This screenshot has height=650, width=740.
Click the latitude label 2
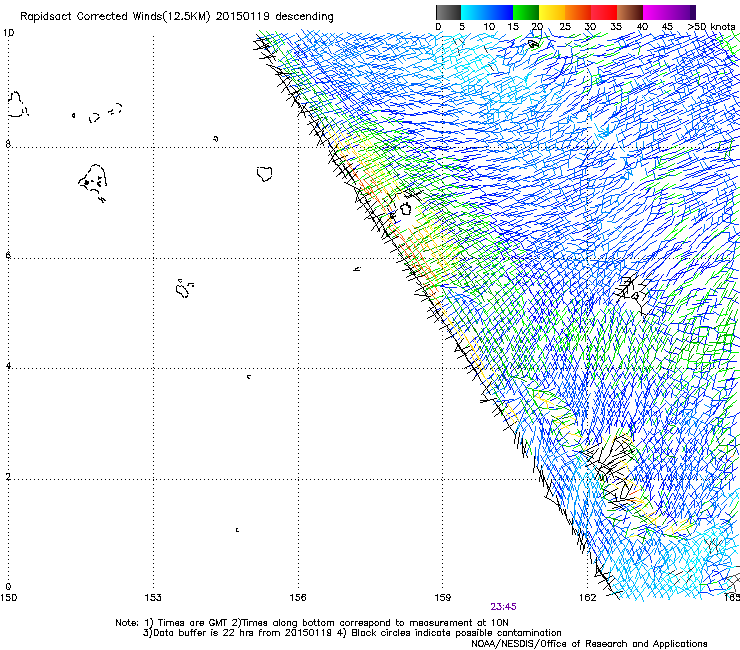coord(8,476)
